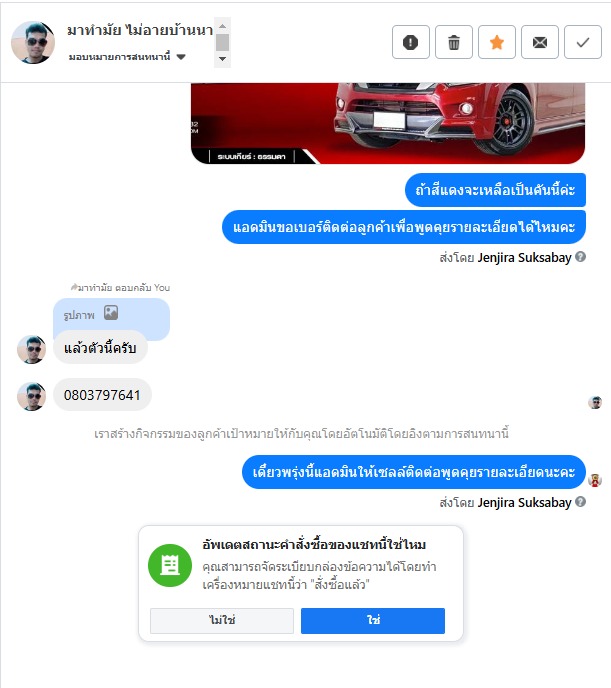Click help icon beside first Jenjira Suksabay
611x688 pixels.
pyautogui.click(x=580, y=257)
